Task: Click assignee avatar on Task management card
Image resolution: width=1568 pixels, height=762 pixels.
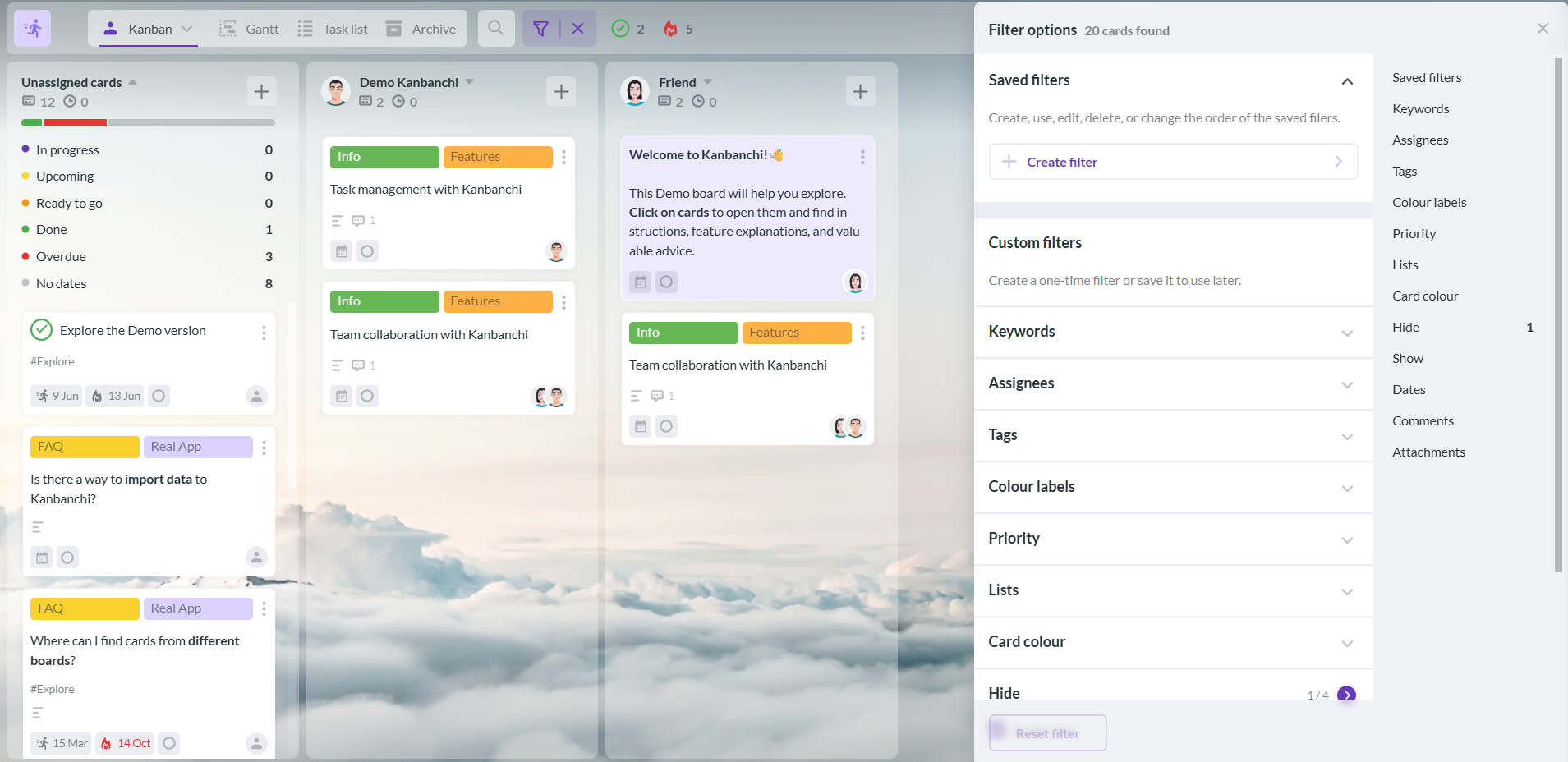Action: click(x=556, y=251)
